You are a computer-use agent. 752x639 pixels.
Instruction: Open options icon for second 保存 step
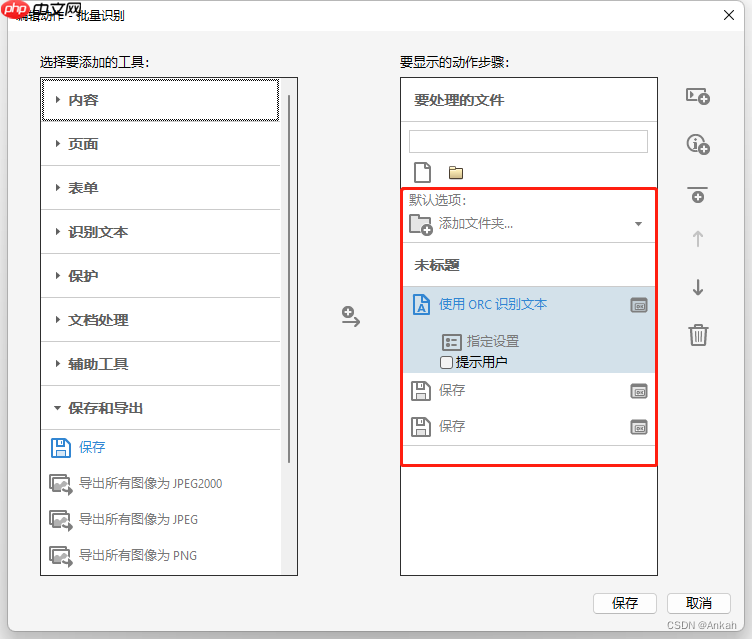(x=639, y=427)
